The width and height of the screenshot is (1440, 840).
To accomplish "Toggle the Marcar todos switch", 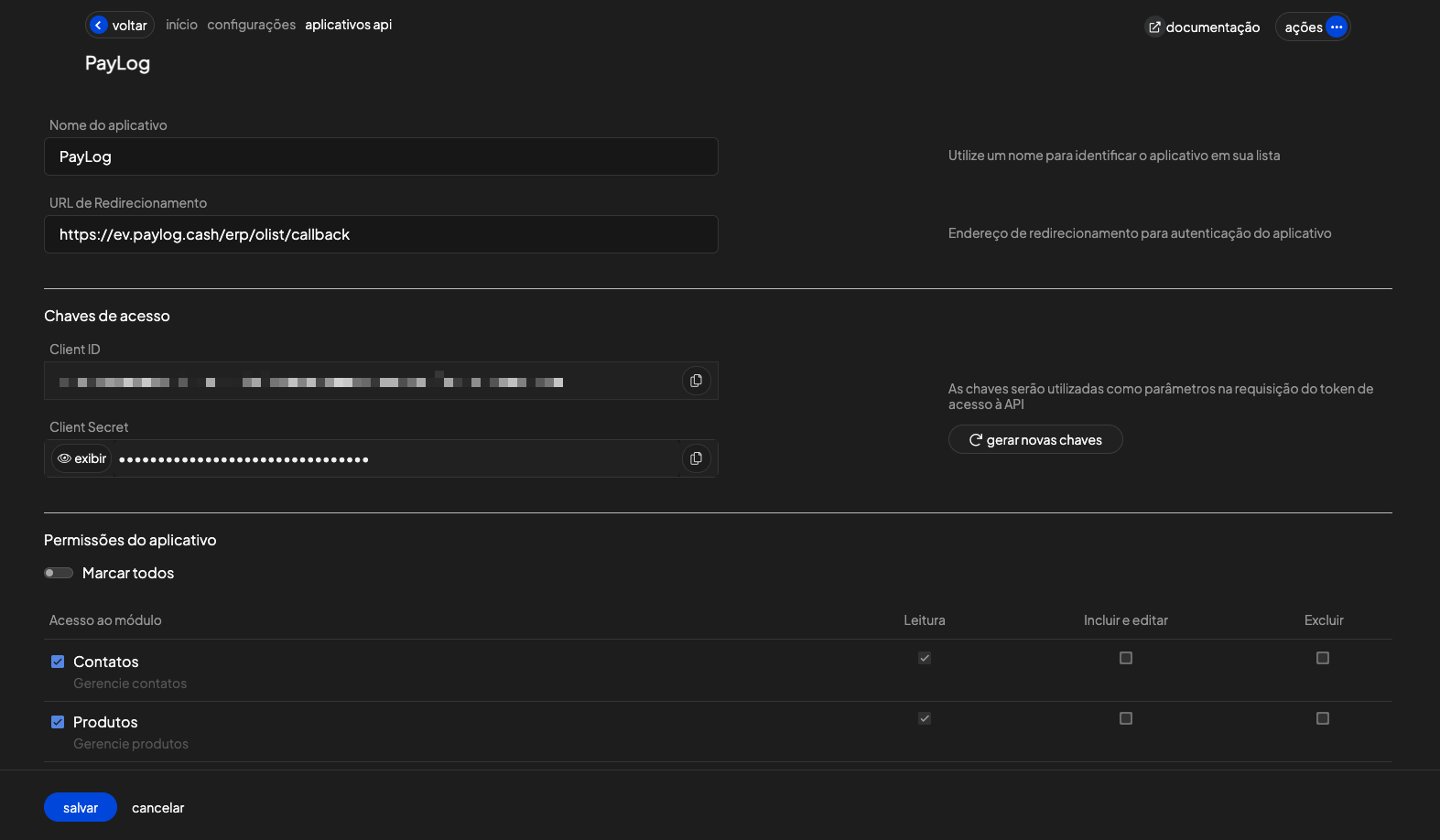I will (x=59, y=573).
